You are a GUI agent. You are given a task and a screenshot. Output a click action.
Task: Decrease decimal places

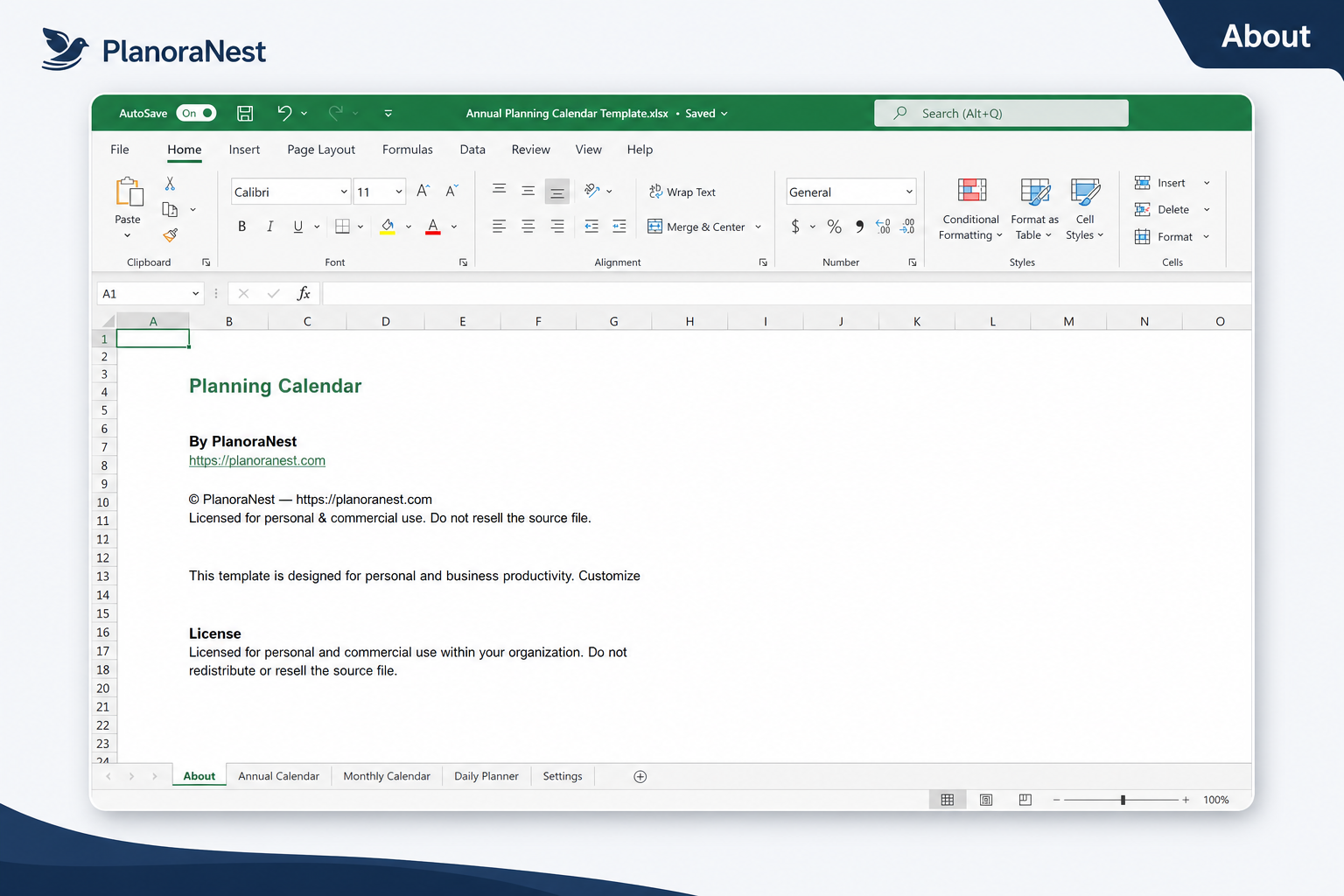pos(908,227)
